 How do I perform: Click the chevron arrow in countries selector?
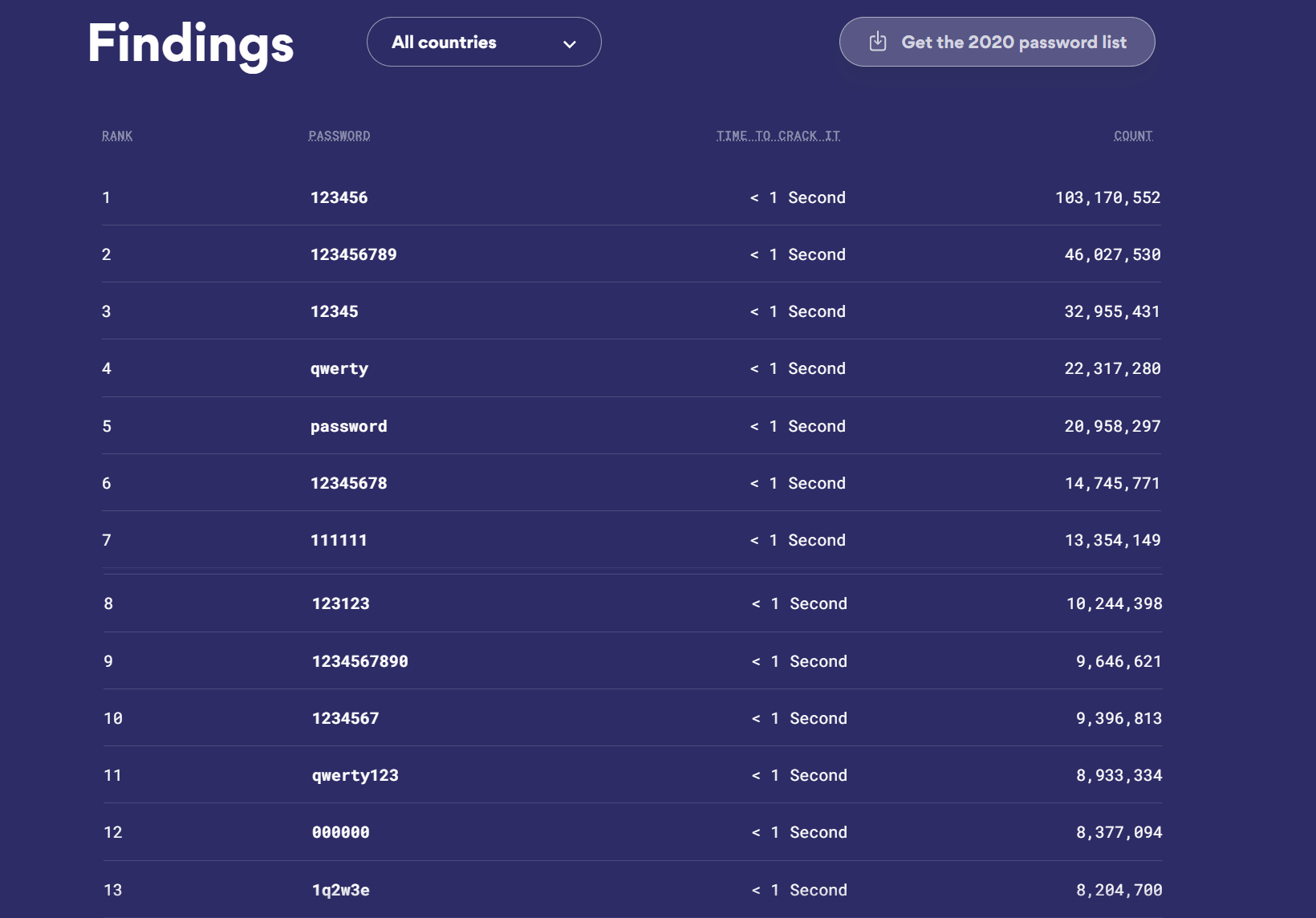570,44
